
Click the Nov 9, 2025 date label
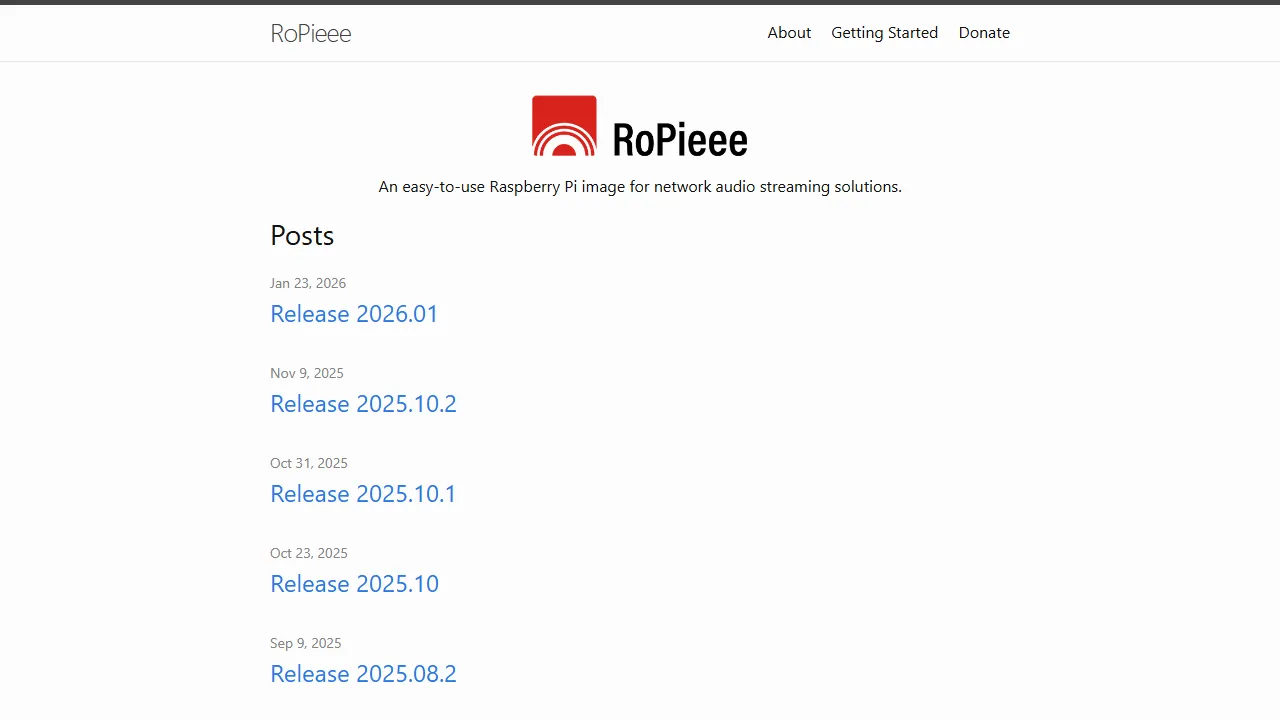pyautogui.click(x=307, y=373)
